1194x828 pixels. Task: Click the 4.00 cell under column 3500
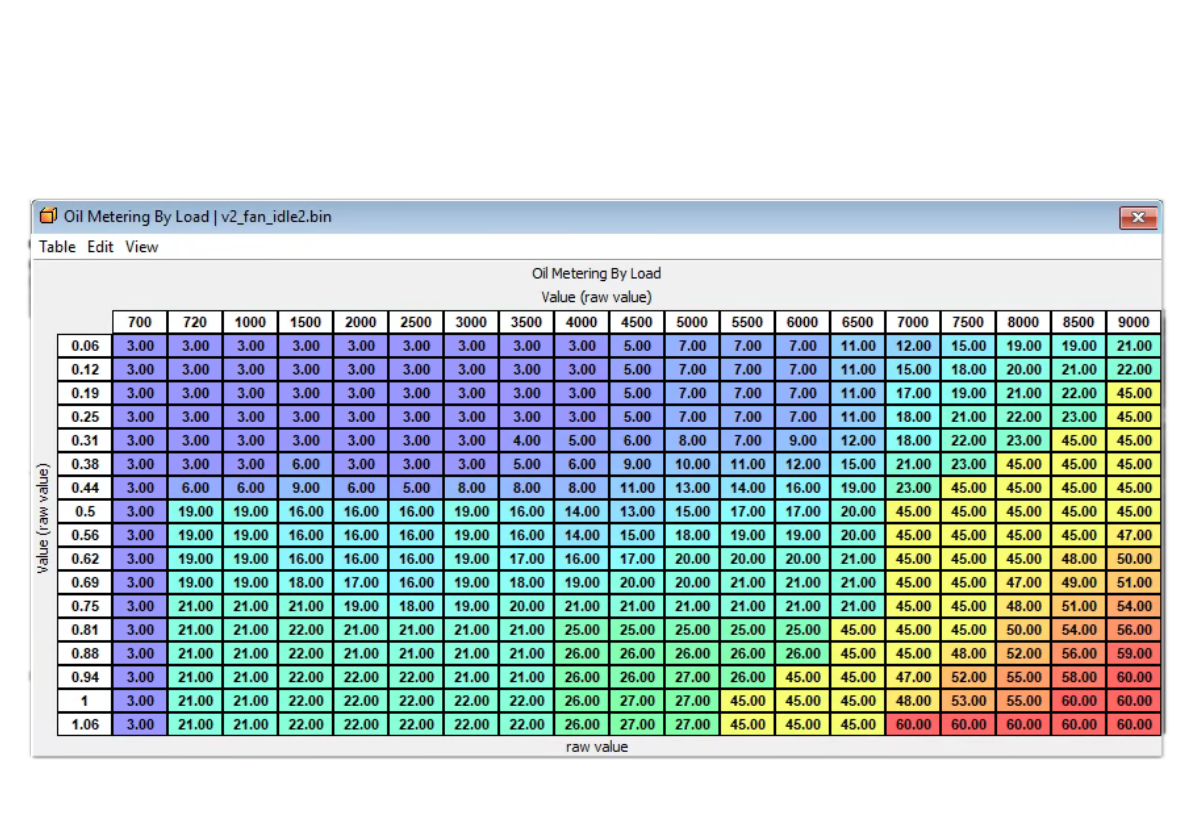tap(526, 440)
